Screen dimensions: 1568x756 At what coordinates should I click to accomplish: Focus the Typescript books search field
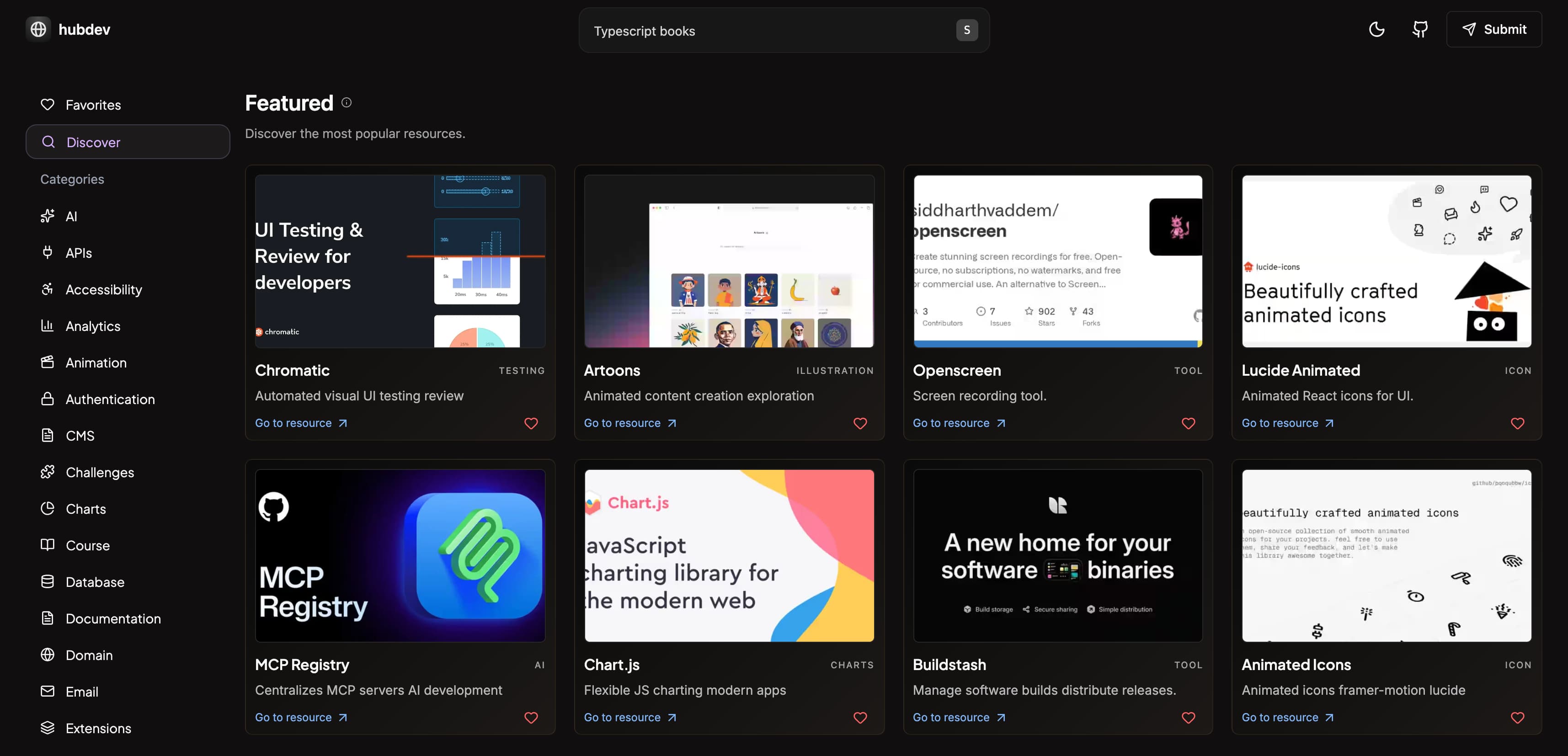pos(767,31)
